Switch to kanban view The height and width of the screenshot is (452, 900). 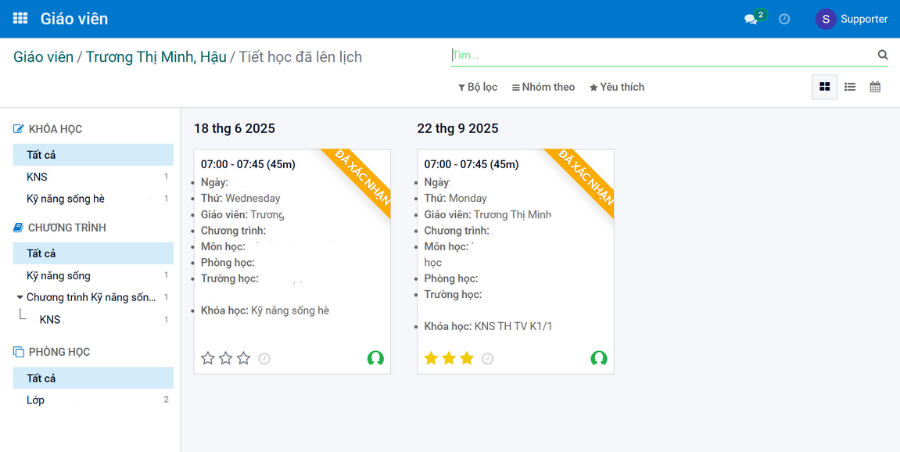(x=824, y=87)
